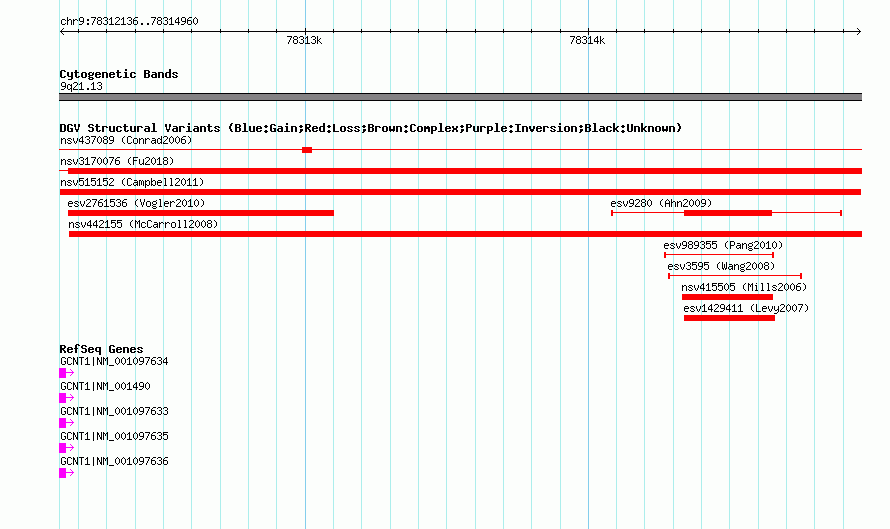Select the gray 9q21.13 cytogenetic band bar
890x529 pixels.
coord(460,97)
